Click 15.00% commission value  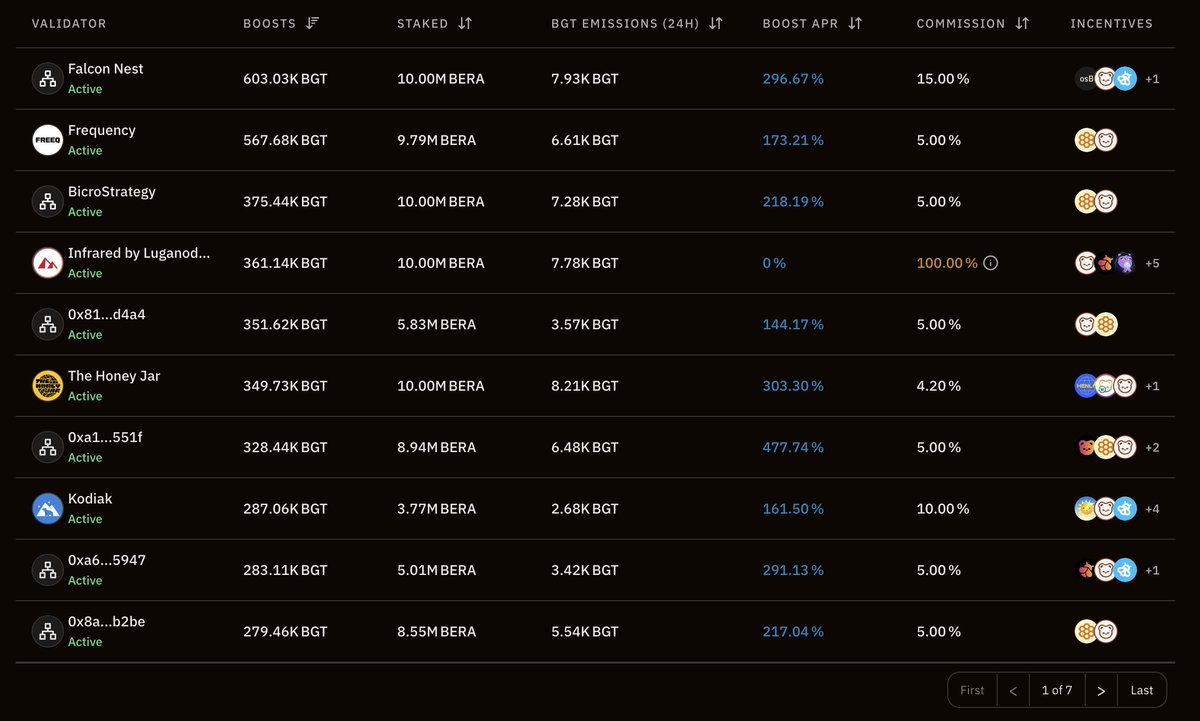pyautogui.click(x=943, y=78)
